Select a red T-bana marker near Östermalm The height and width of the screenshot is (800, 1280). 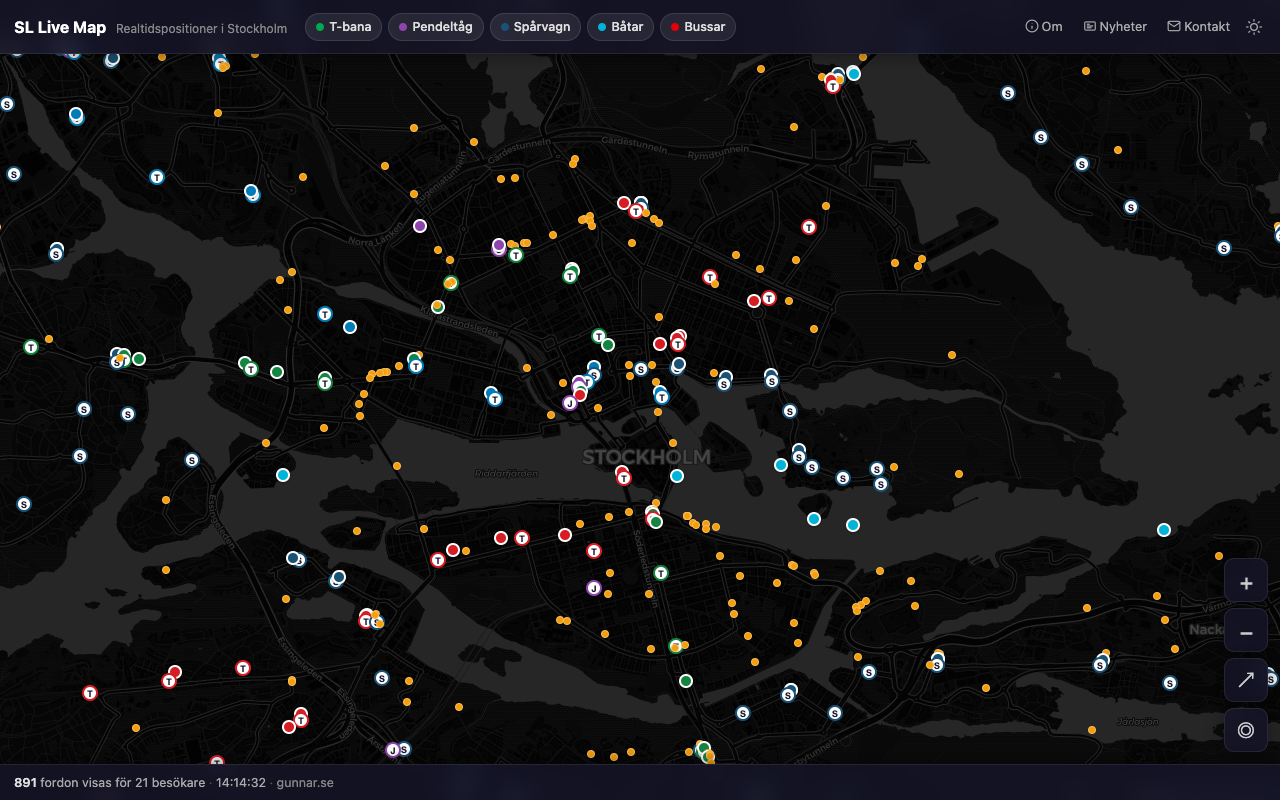point(809,227)
